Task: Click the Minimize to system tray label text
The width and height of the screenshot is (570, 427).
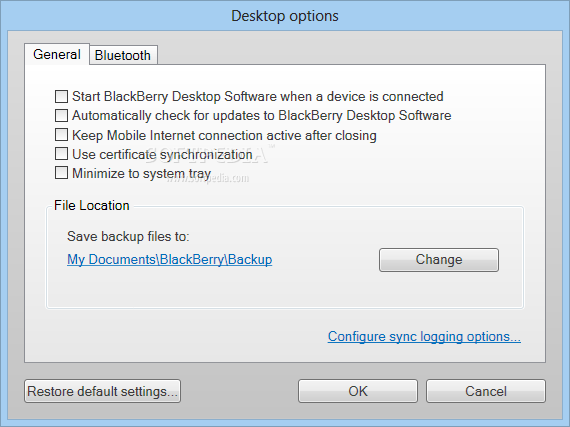Action: [x=141, y=173]
